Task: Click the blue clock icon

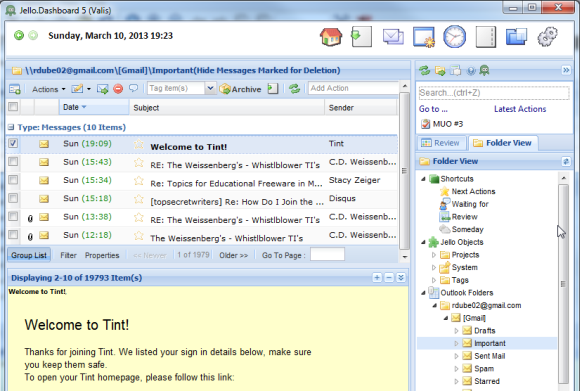Action: click(455, 37)
